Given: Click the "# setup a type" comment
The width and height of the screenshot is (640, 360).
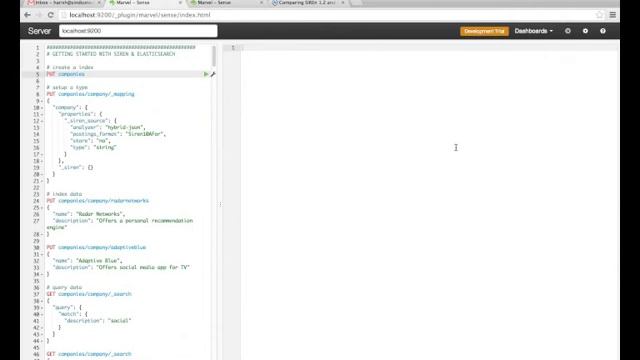Looking at the screenshot, I should (x=67, y=87).
